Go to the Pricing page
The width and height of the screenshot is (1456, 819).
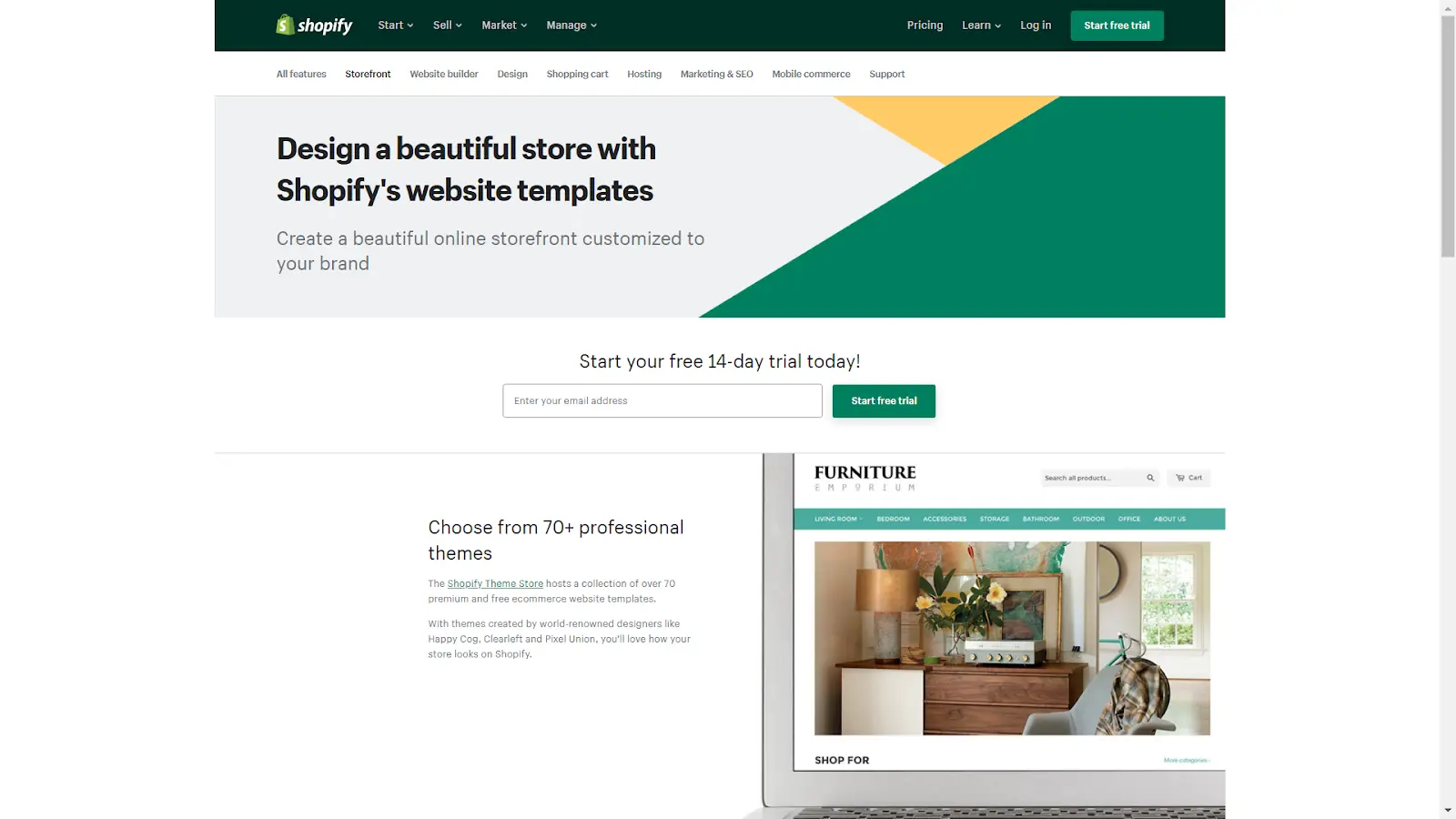pyautogui.click(x=925, y=25)
